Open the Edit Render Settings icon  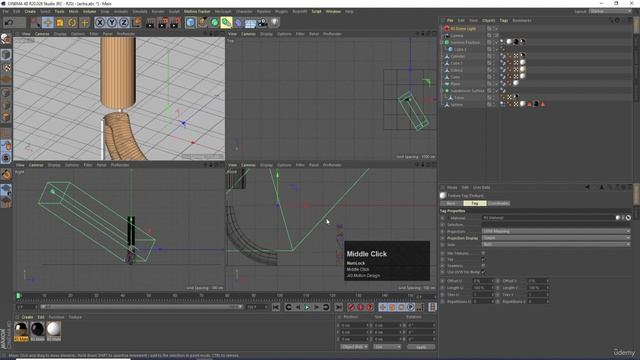pos(175,22)
